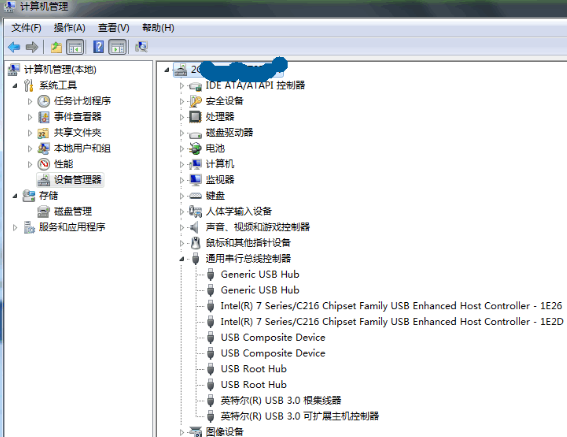Open the 文件(F) menu
Viewport: 567px width, 437px height.
(26, 28)
